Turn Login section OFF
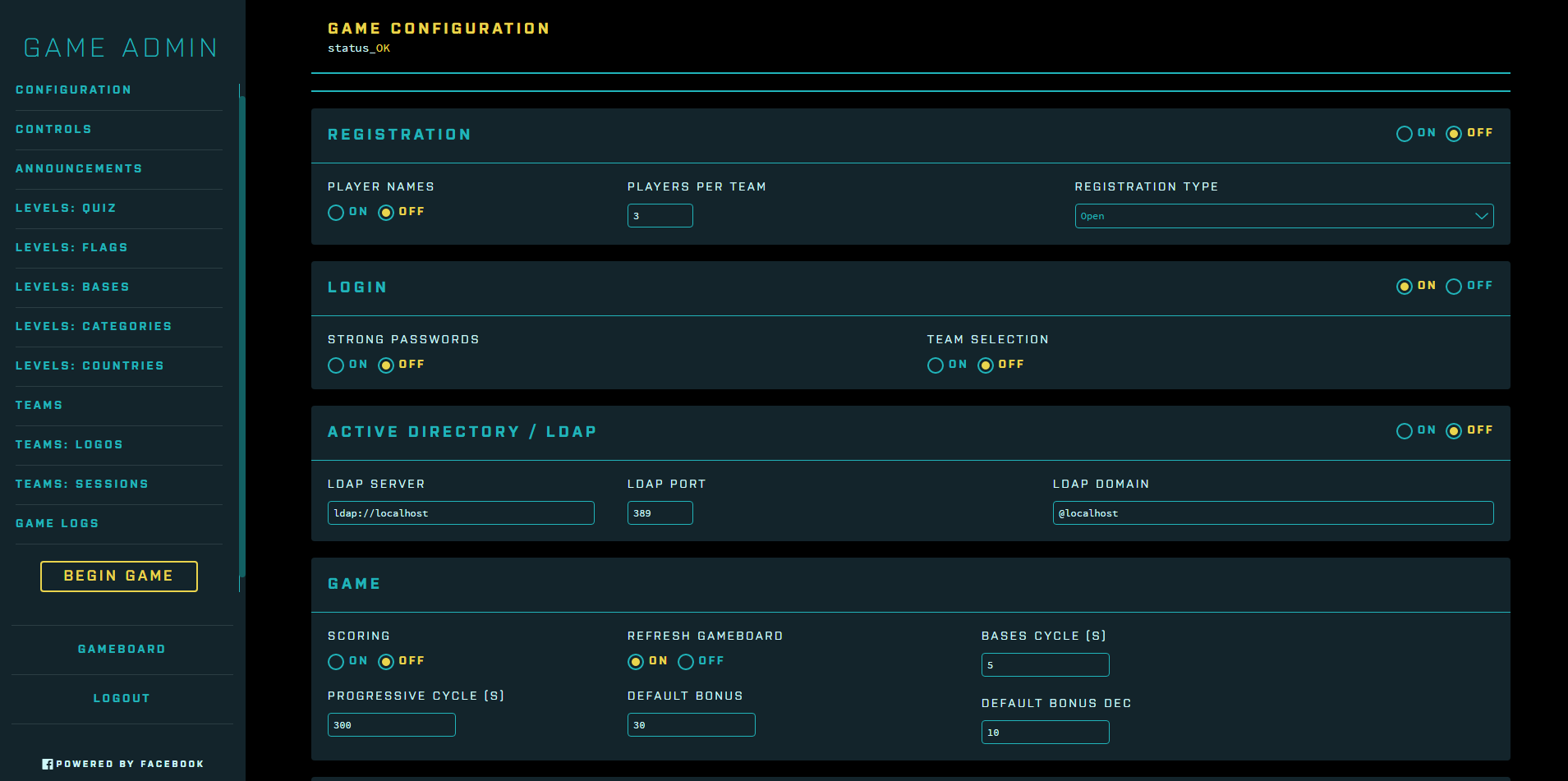Screen dimensions: 1568x781 click(x=1454, y=287)
